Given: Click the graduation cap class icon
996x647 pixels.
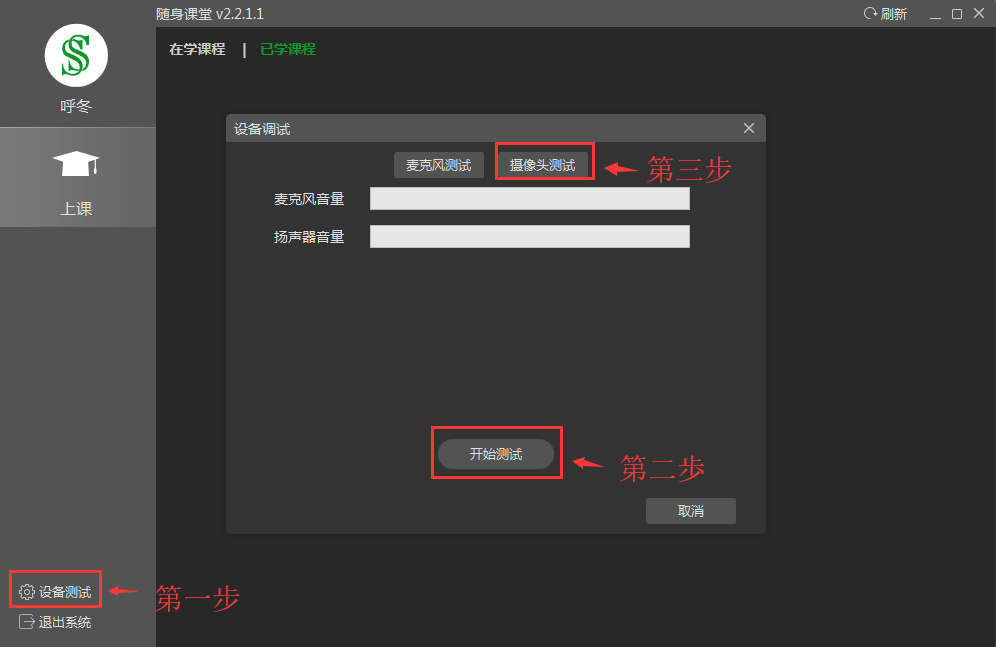Looking at the screenshot, I should coord(76,164).
